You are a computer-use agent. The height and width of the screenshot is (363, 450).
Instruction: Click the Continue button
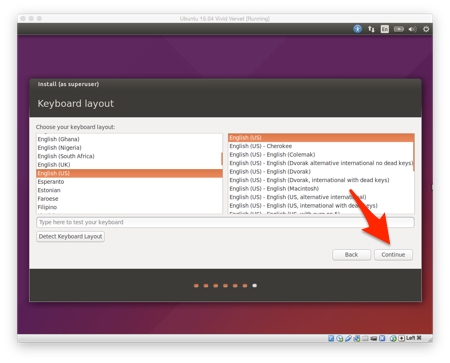click(393, 255)
